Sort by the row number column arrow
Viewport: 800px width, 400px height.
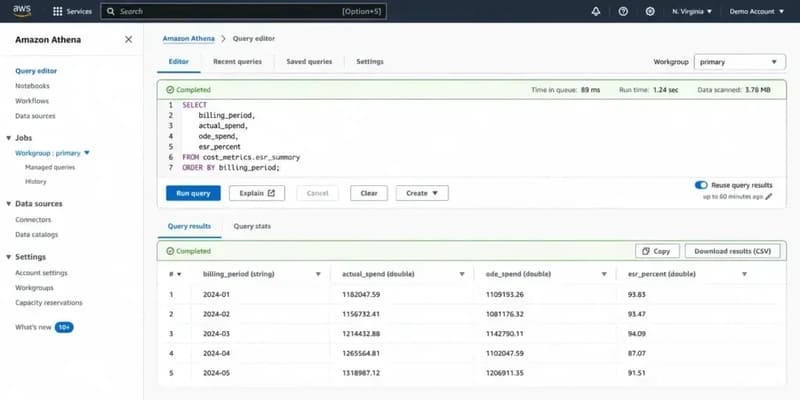pos(179,274)
